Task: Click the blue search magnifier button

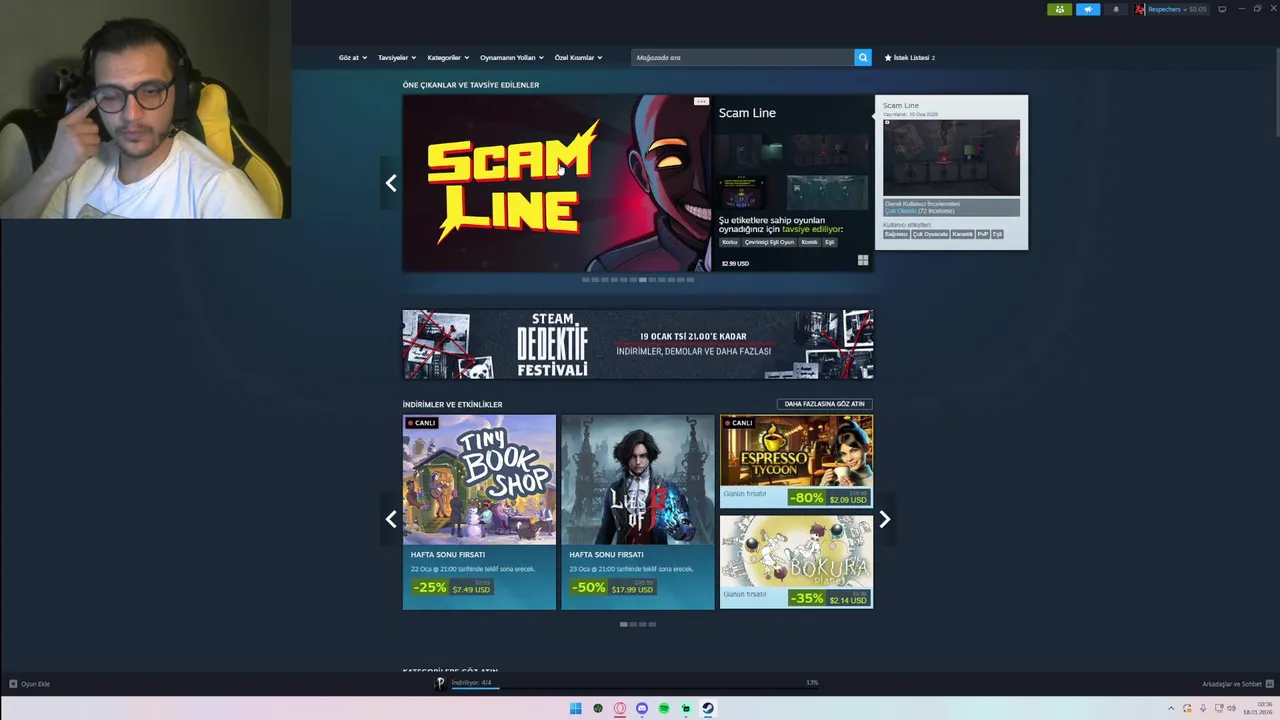Action: (863, 57)
